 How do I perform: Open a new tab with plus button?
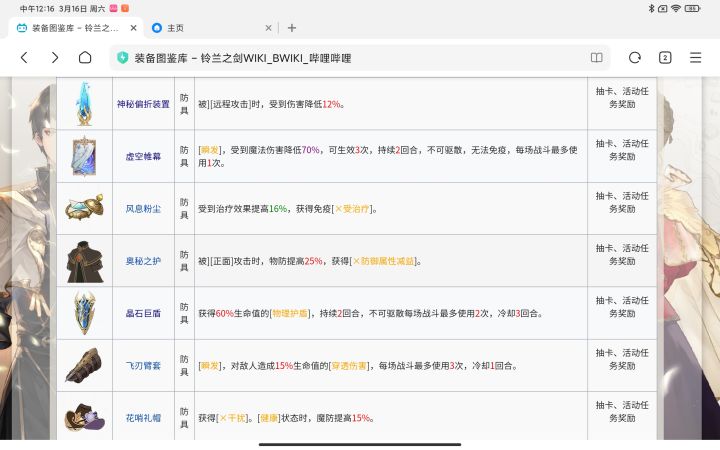[292, 28]
